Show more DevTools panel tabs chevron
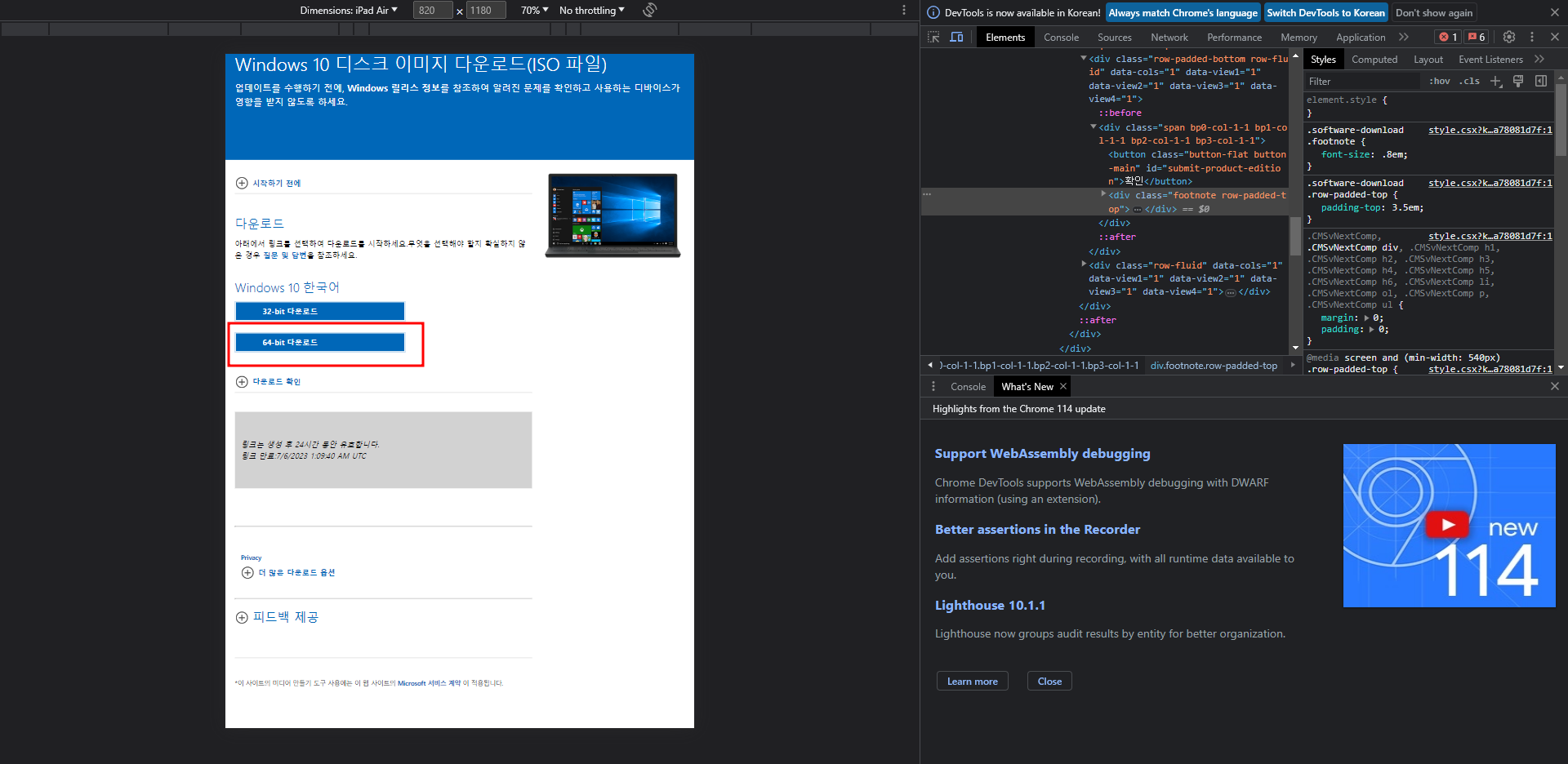 [x=1404, y=38]
